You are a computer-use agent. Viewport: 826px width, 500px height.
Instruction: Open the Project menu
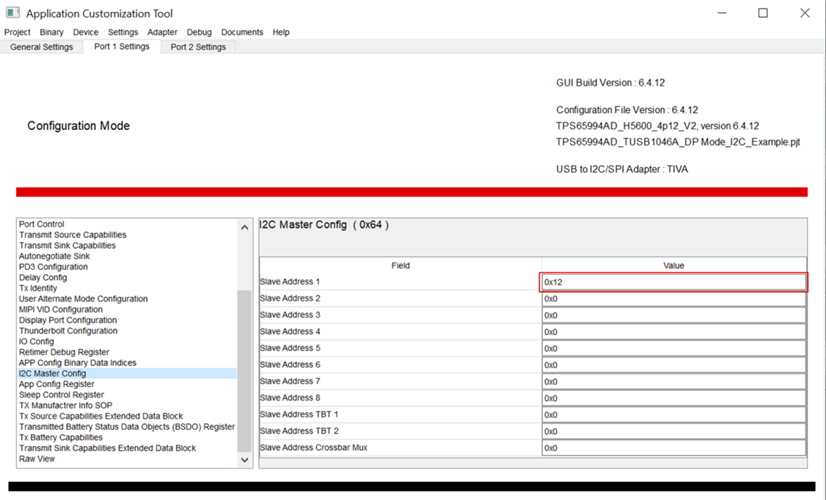point(17,32)
